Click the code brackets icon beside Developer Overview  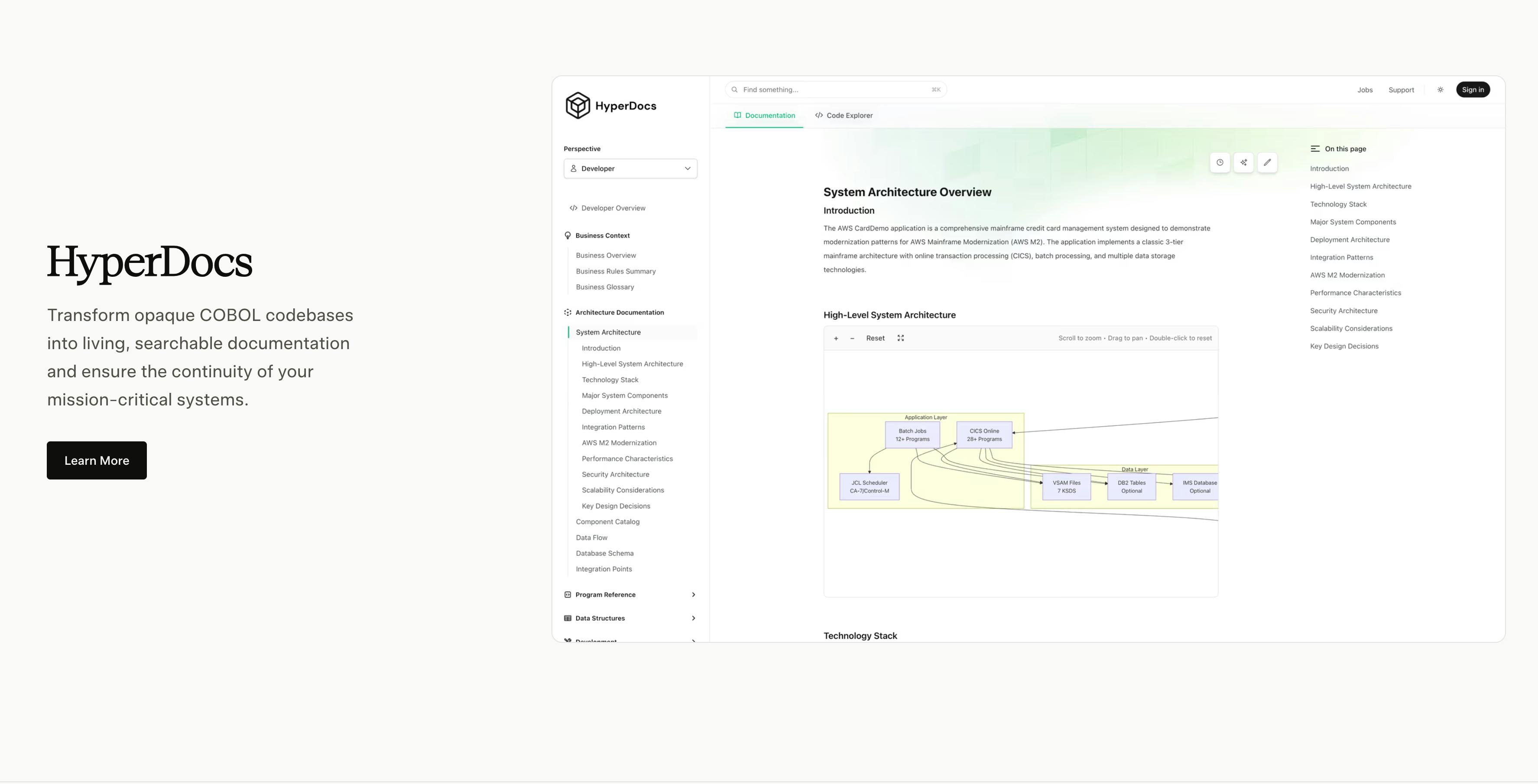[x=573, y=208]
